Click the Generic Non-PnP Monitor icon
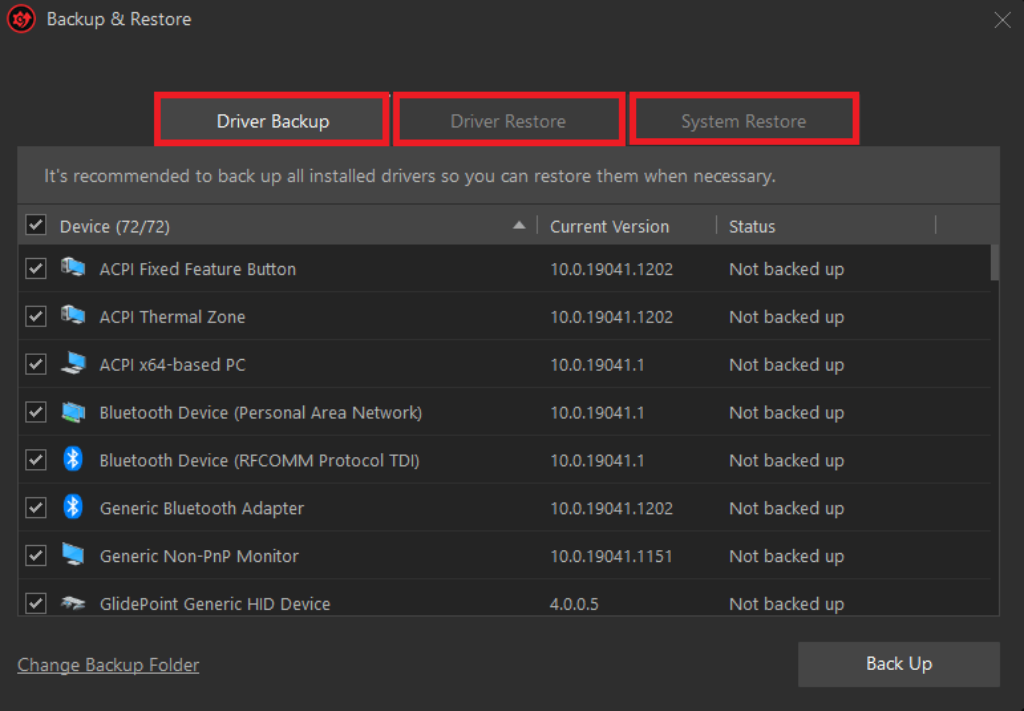This screenshot has width=1024, height=711. pyautogui.click(x=73, y=554)
